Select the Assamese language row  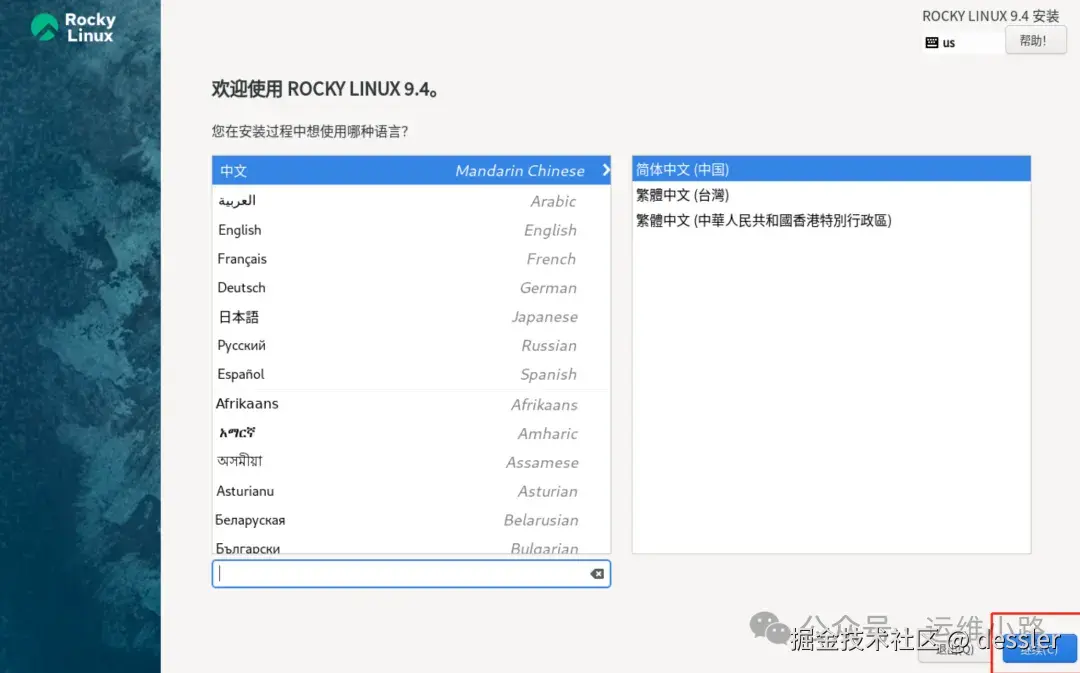point(411,462)
